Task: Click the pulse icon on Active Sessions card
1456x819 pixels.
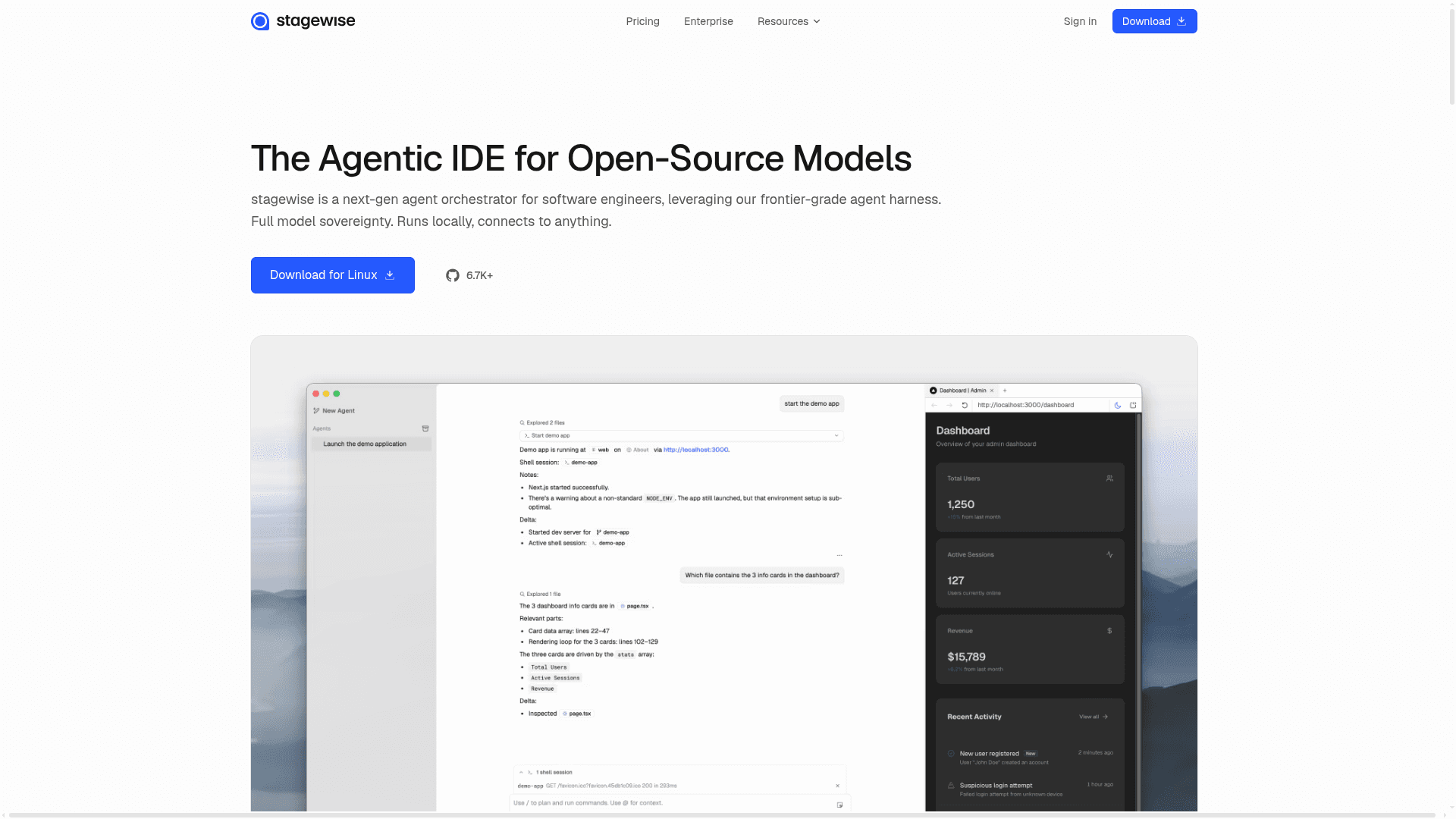Action: (x=1109, y=554)
